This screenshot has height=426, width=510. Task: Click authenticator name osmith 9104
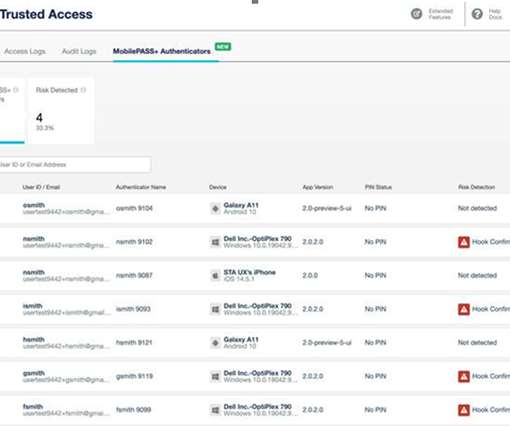pos(134,208)
